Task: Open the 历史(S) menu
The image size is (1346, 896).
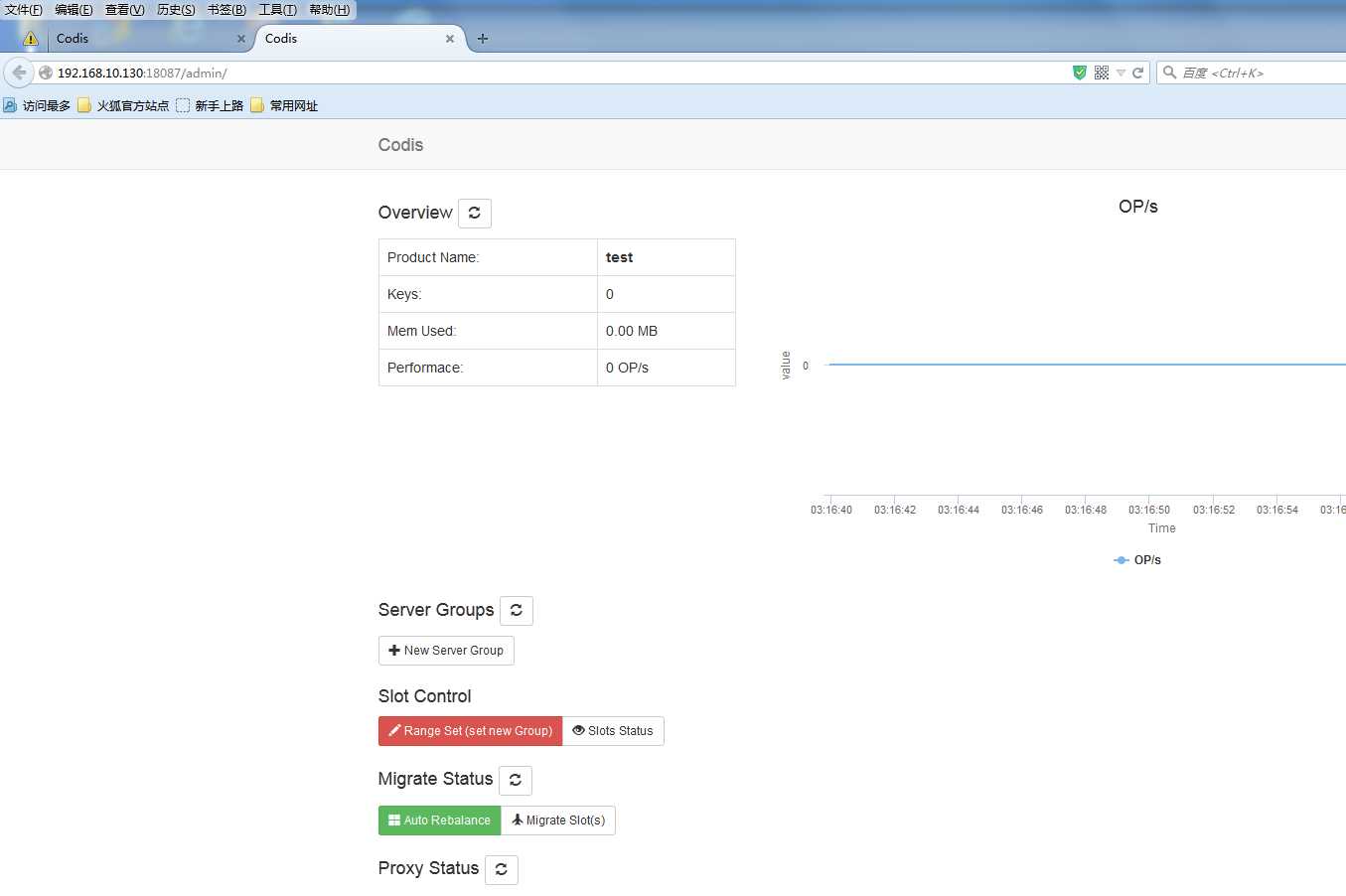Action: pyautogui.click(x=176, y=10)
